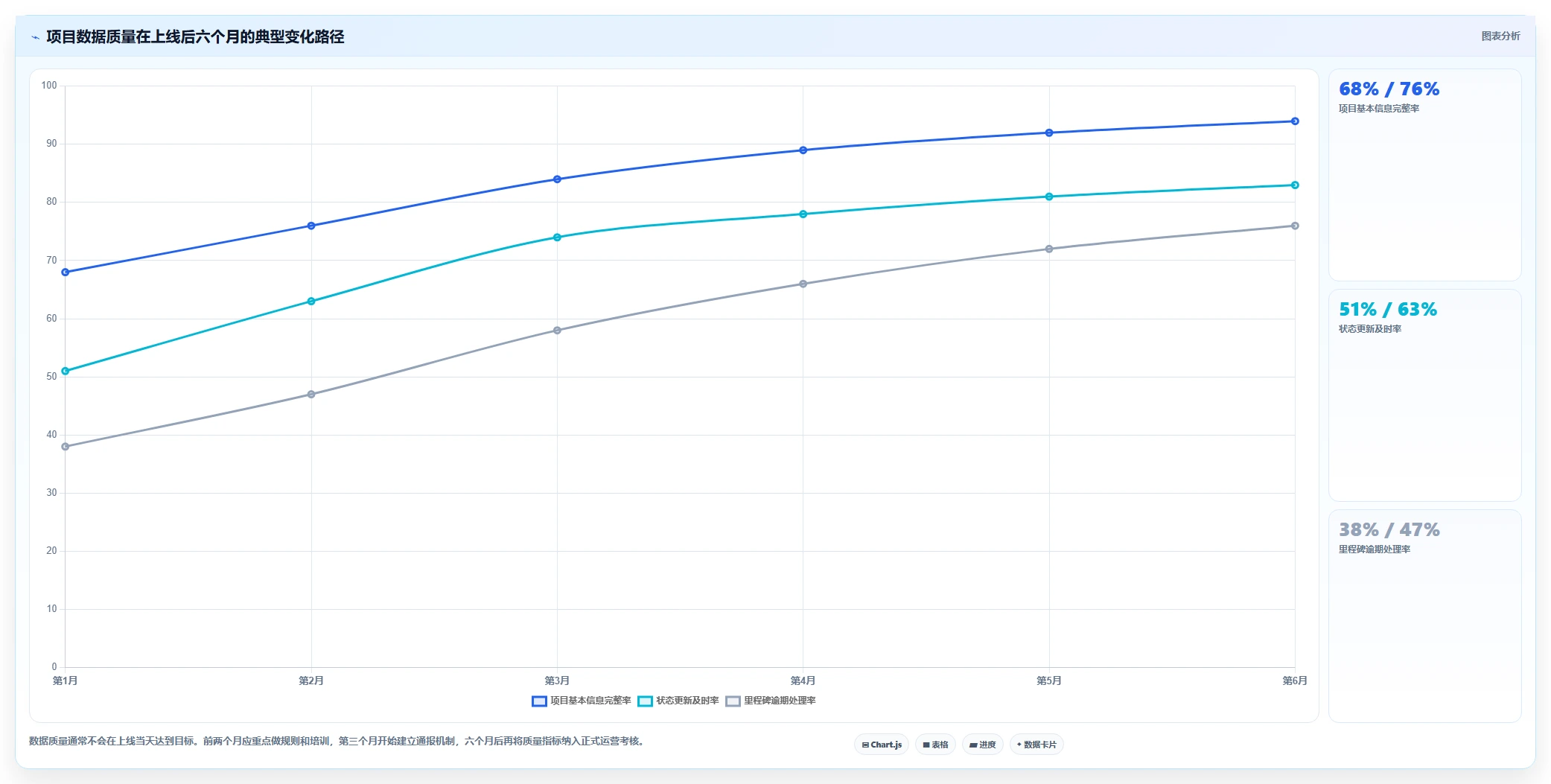Toggle 项目基本信息完整率 legend swatch

point(539,701)
